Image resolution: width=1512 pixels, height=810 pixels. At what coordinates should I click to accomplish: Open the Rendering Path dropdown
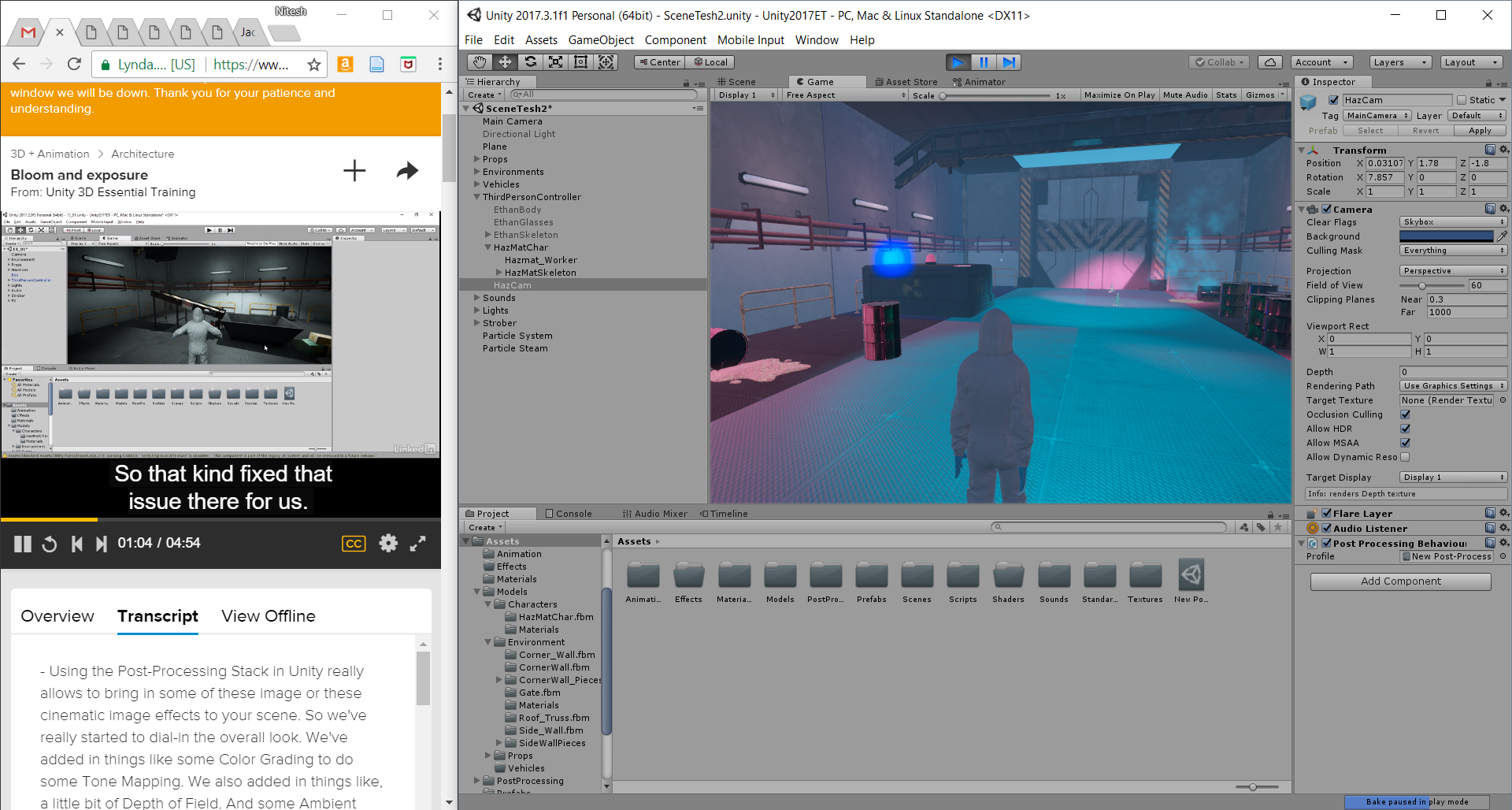tap(1453, 386)
